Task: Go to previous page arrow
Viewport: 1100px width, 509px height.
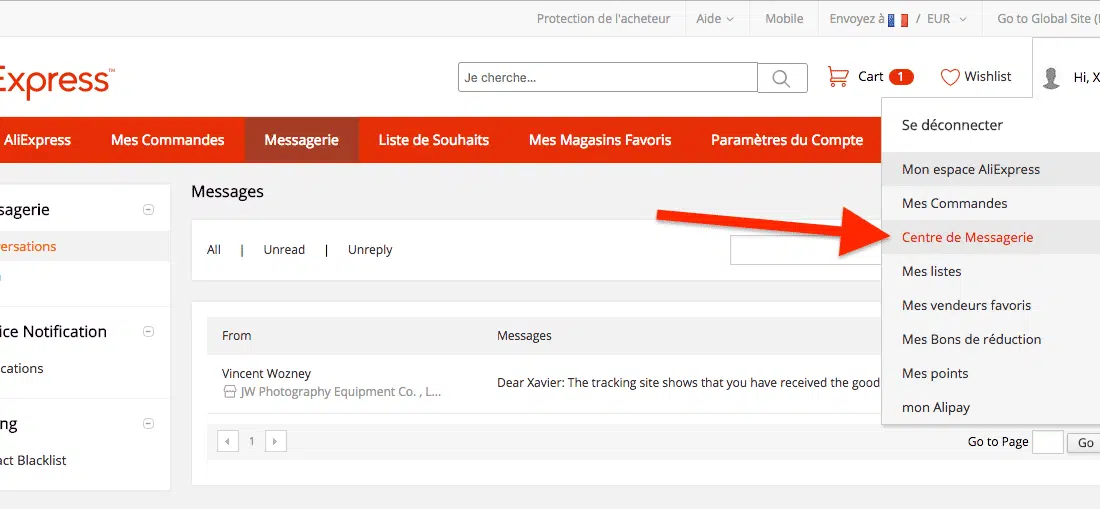Action: click(x=228, y=442)
